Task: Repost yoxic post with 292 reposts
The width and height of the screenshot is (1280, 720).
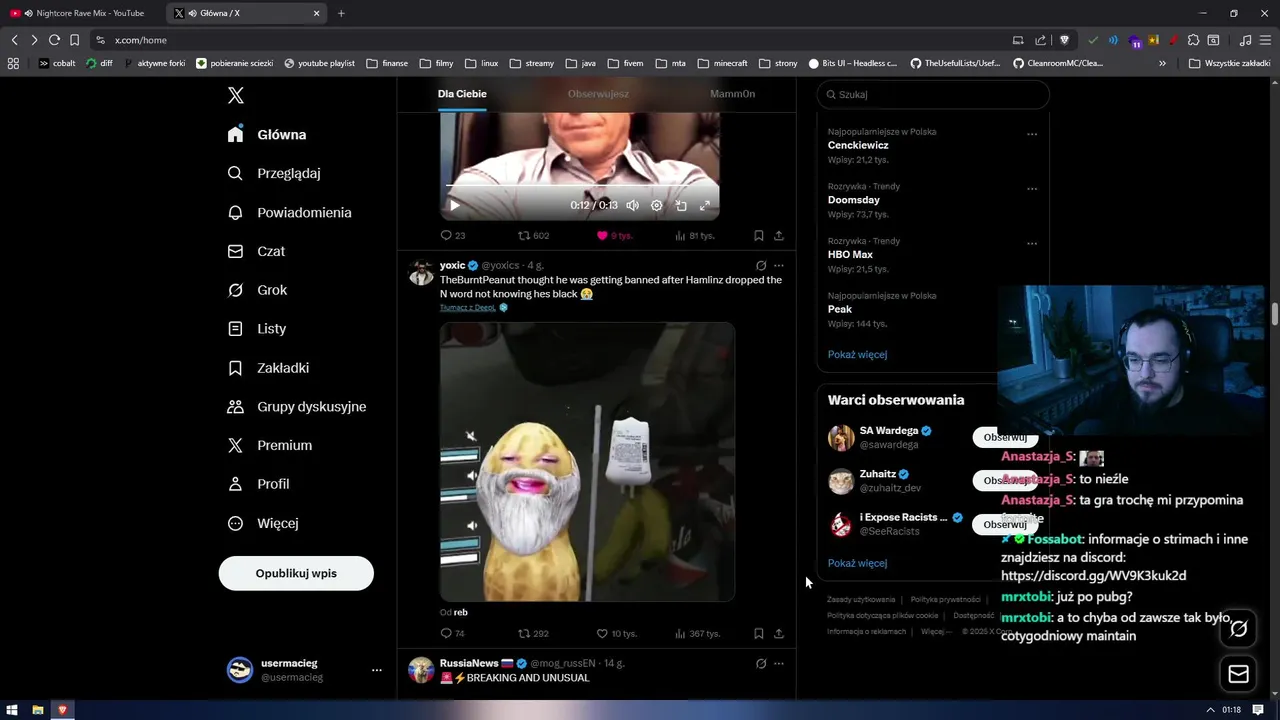Action: click(x=533, y=634)
